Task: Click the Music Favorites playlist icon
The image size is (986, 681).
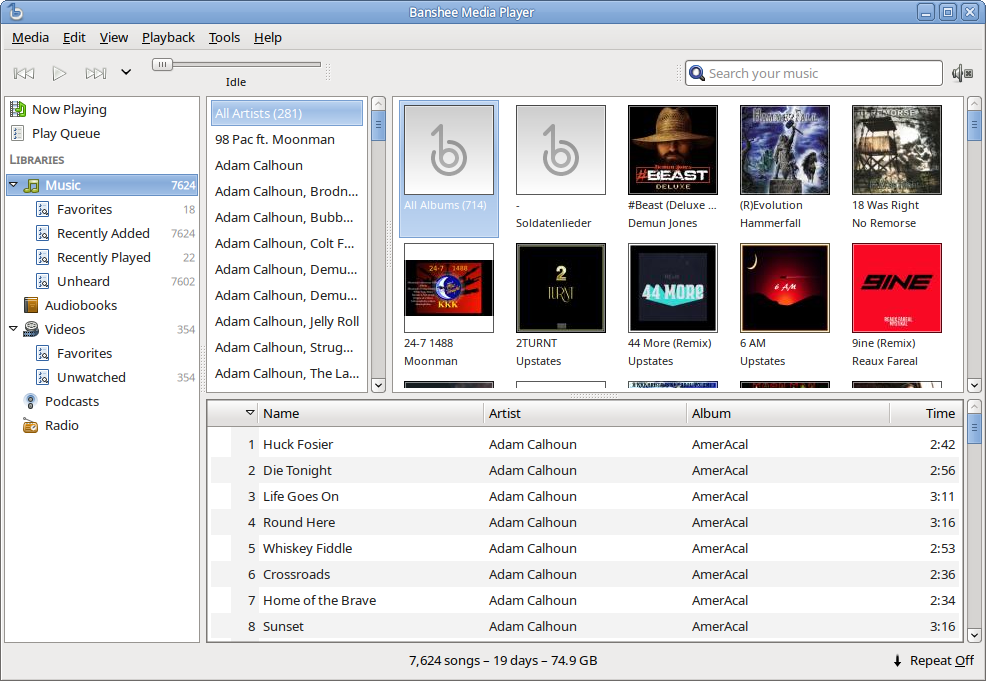Action: coord(43,209)
